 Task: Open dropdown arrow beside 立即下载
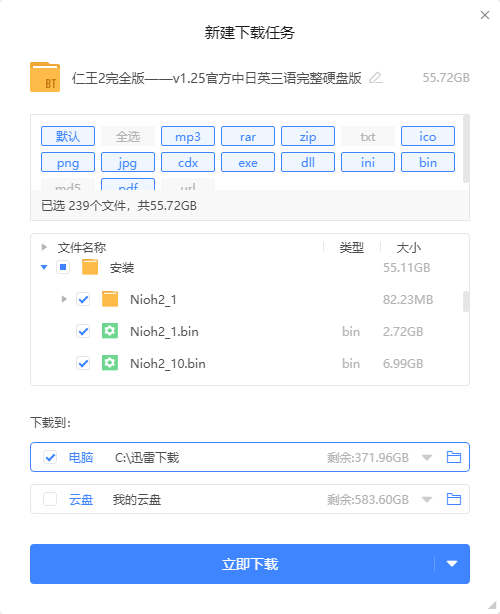click(452, 563)
